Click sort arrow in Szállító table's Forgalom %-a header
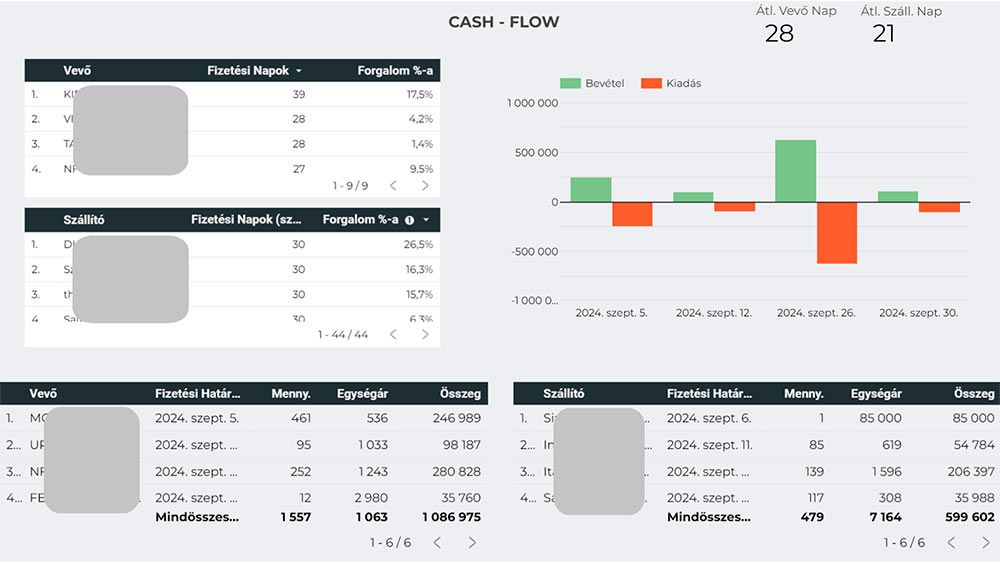The image size is (1000, 563). coord(426,220)
